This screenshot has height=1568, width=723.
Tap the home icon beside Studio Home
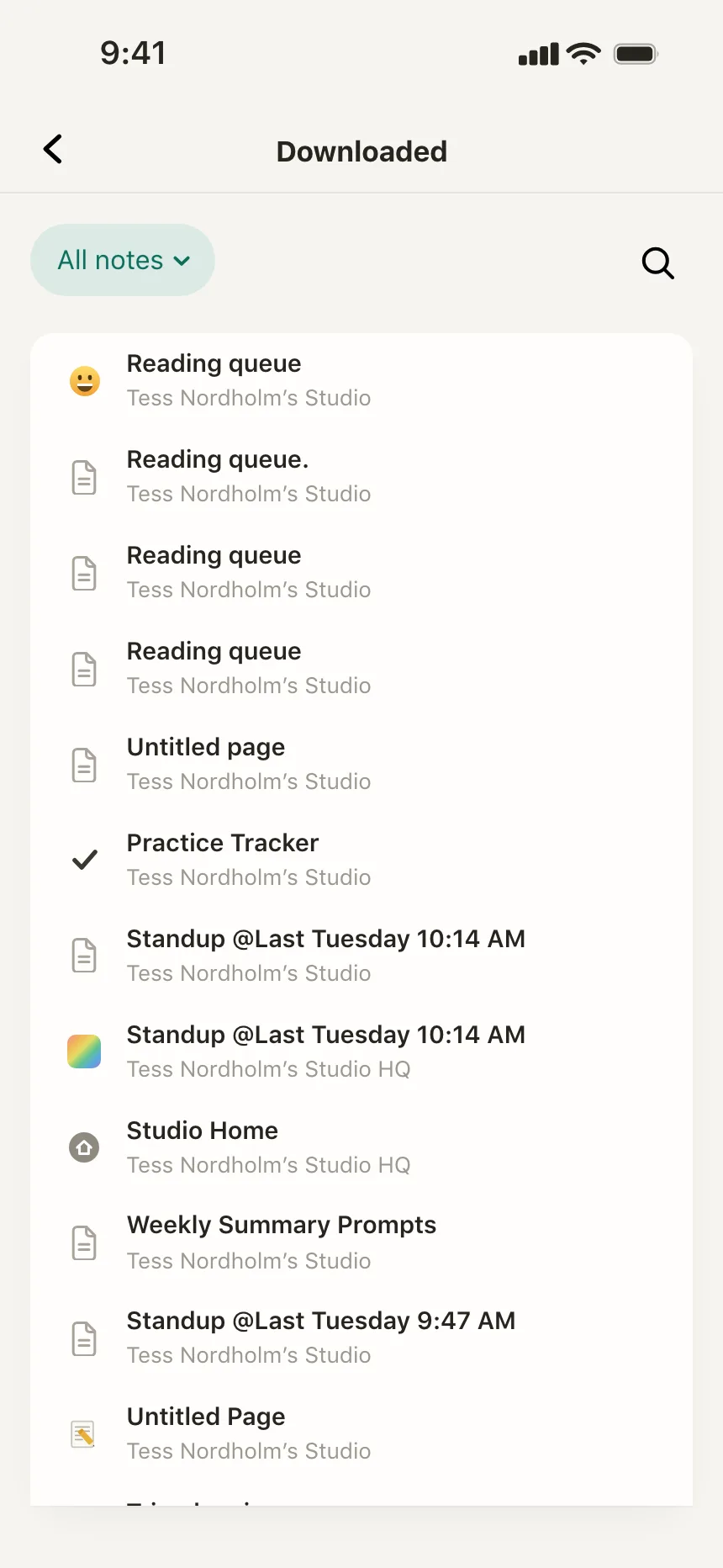pyautogui.click(x=84, y=1147)
